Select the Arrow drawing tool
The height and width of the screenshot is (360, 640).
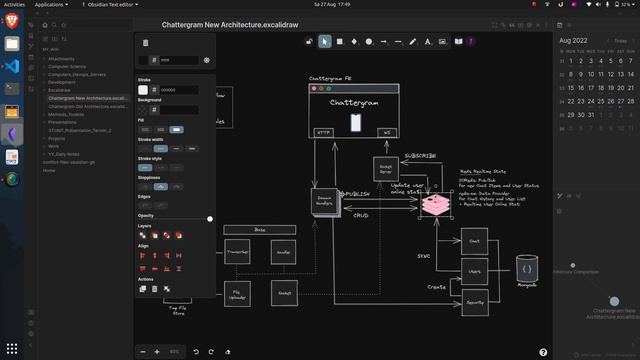tap(383, 42)
